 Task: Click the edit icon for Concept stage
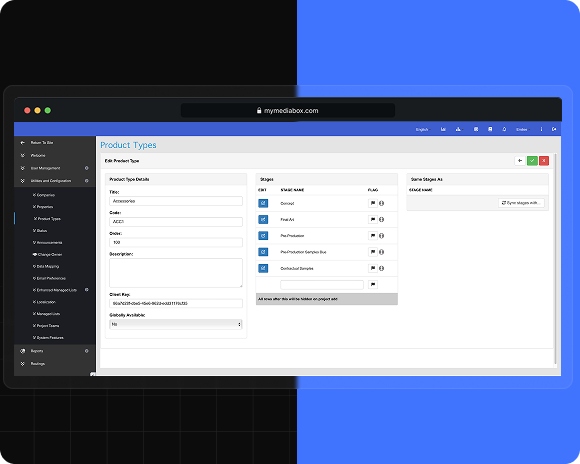(x=263, y=203)
